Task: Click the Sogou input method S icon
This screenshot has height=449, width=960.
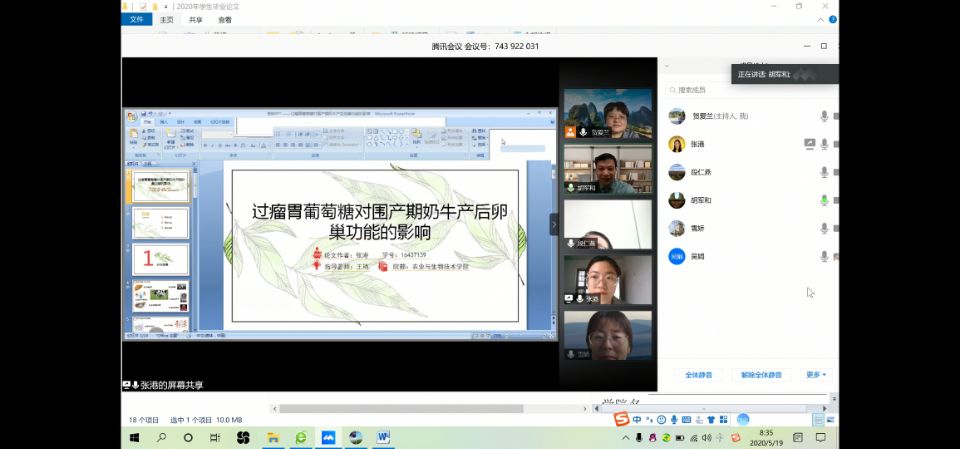Action: 621,419
